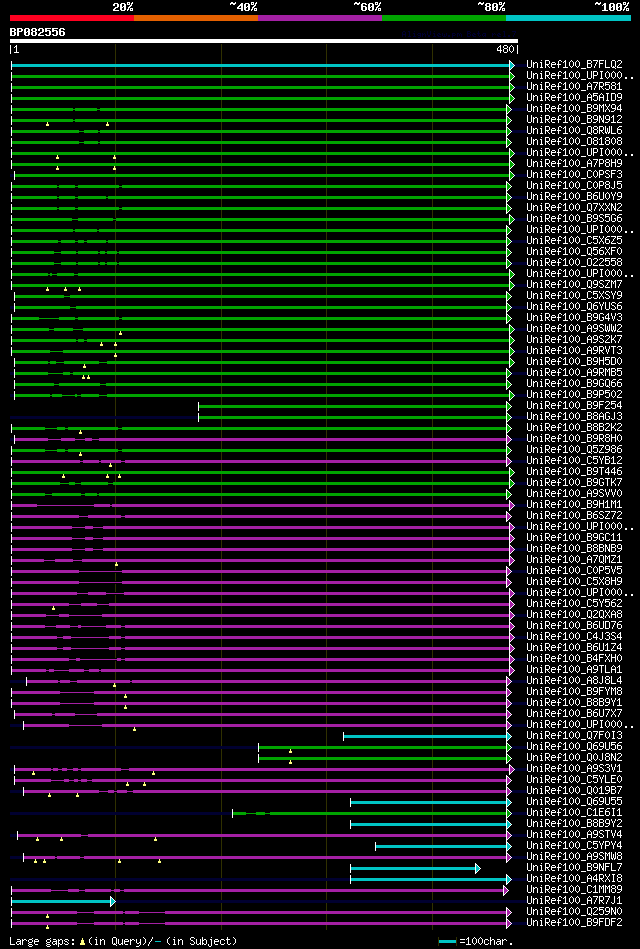
Task: Open hit UniRef100_B9H1M1
Action: click(x=574, y=505)
